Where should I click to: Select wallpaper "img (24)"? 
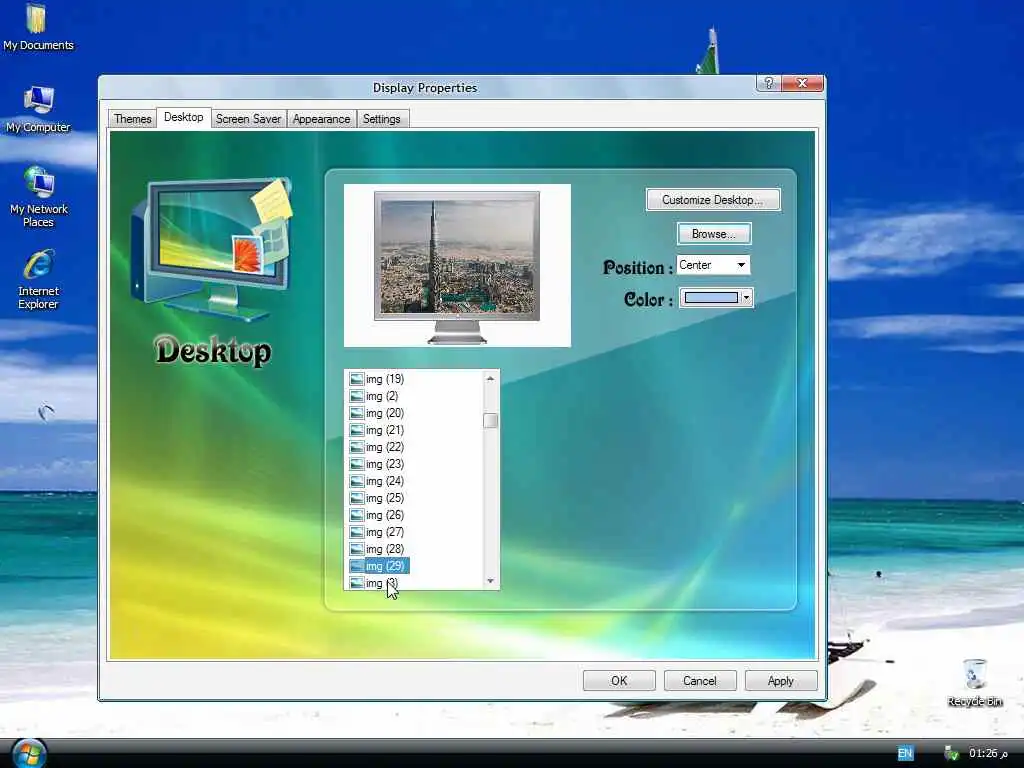tap(385, 481)
